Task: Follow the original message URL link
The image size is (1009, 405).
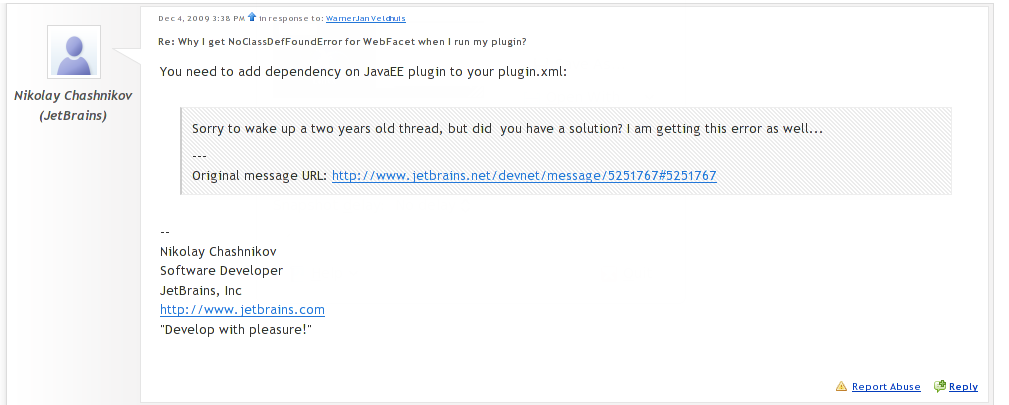Action: point(524,175)
